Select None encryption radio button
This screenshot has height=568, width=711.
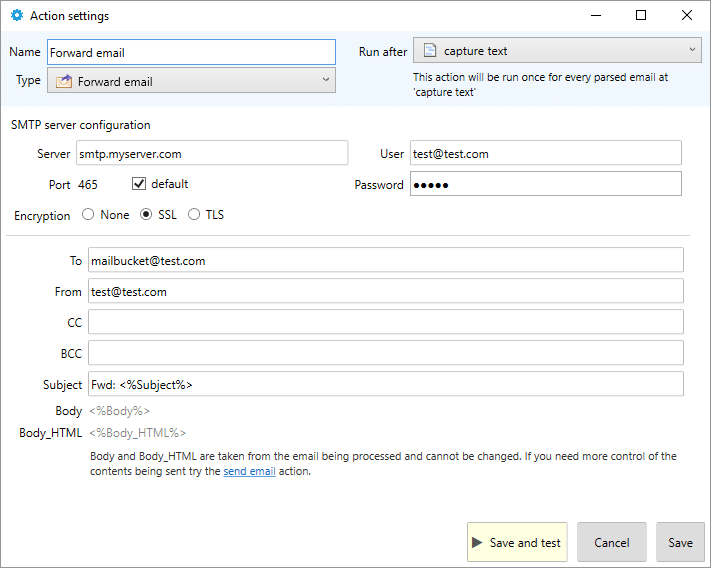click(88, 214)
